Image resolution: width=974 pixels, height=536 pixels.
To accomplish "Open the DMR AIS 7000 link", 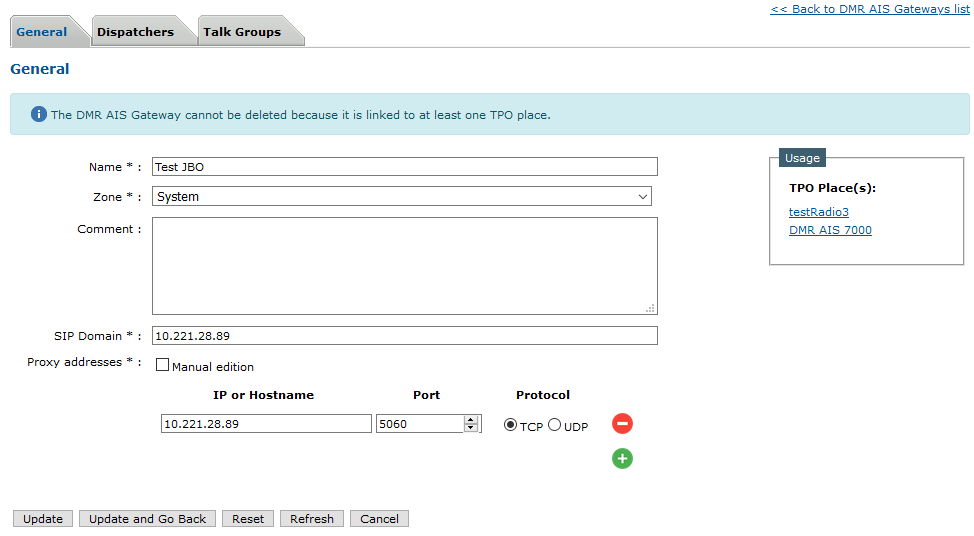I will [830, 230].
